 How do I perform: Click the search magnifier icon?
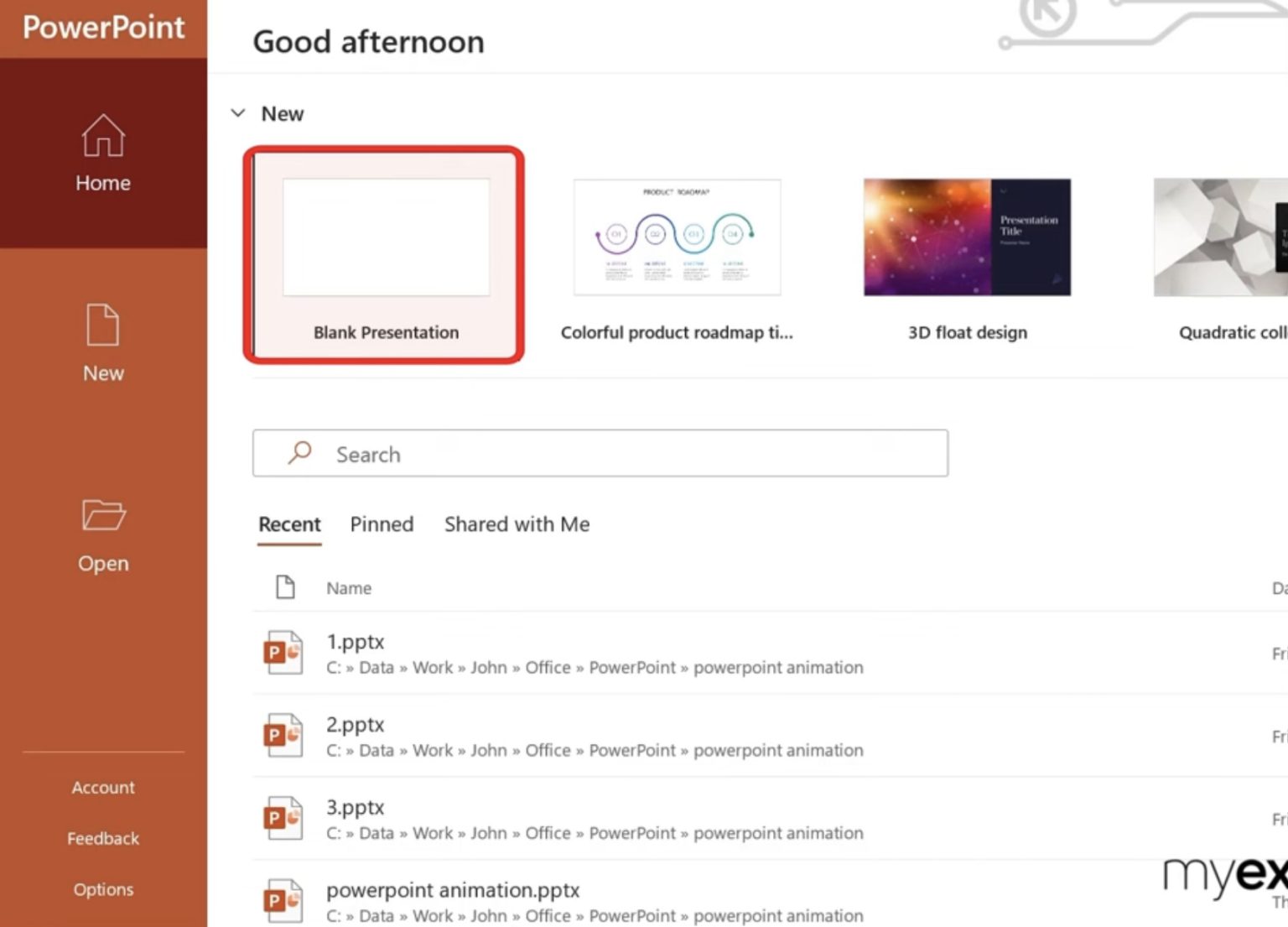click(x=299, y=453)
